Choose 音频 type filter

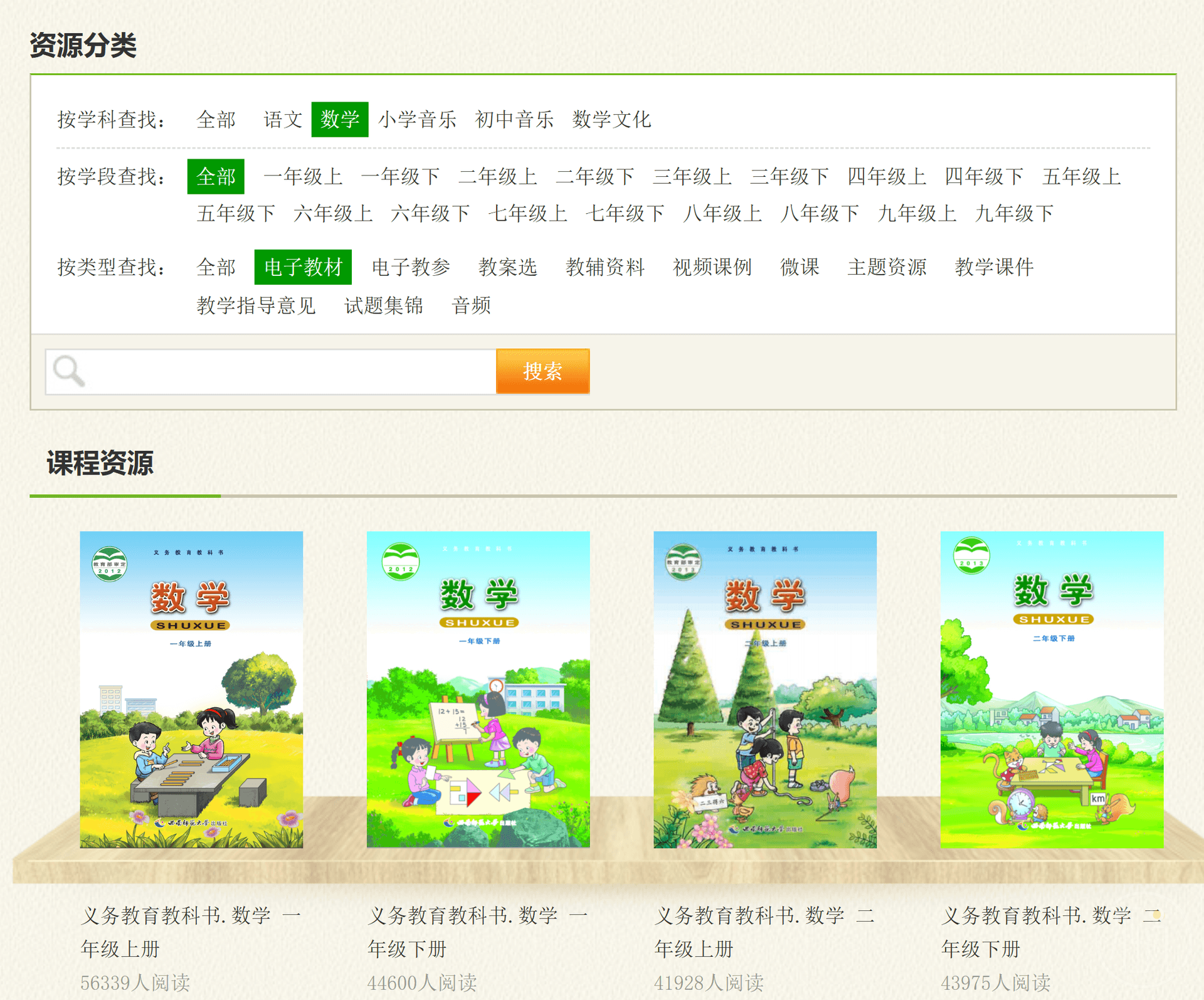(471, 305)
